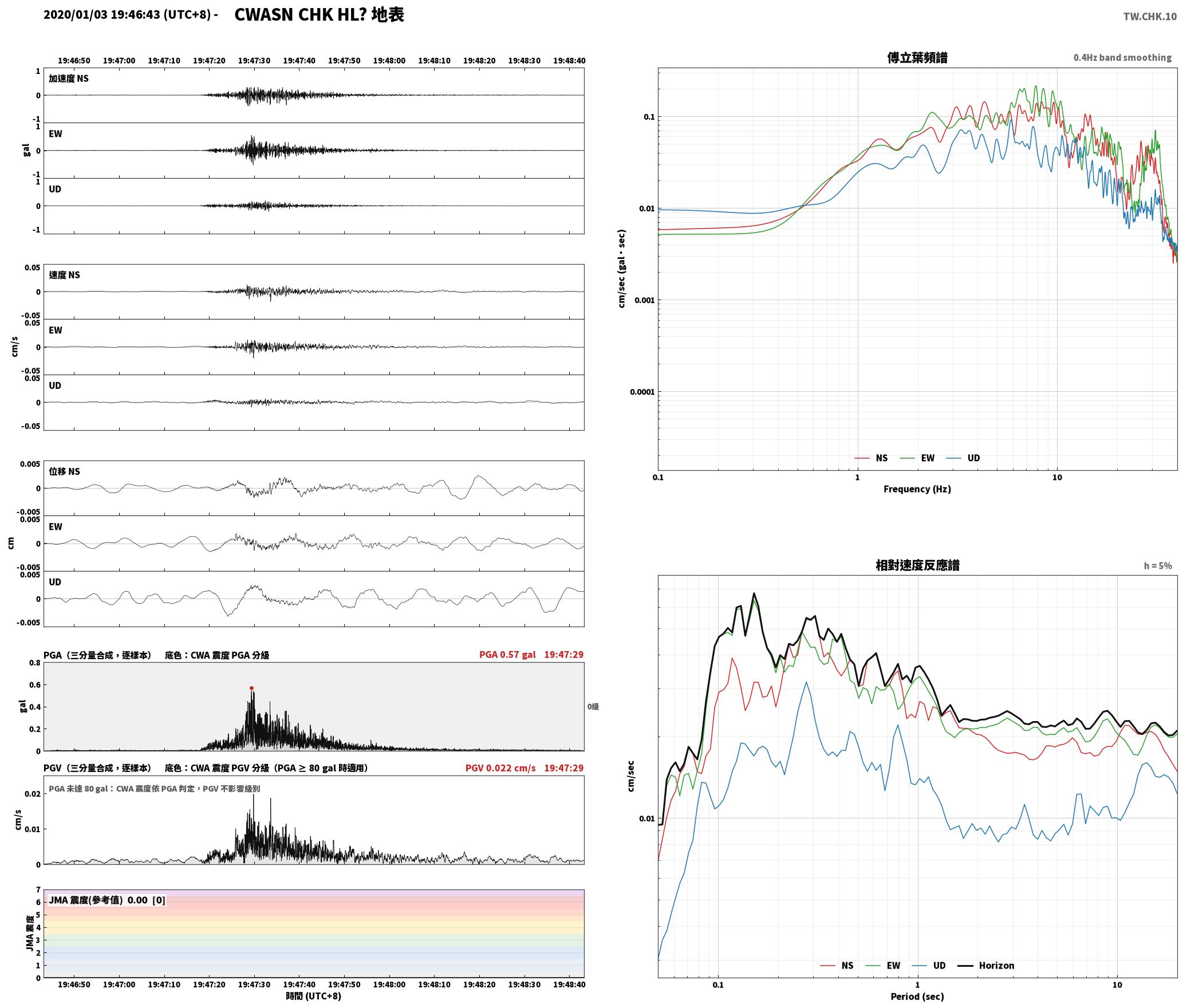The height and width of the screenshot is (1008, 1183).
Task: Click the 0級 intensity label beside PGA chart
Action: pyautogui.click(x=593, y=707)
